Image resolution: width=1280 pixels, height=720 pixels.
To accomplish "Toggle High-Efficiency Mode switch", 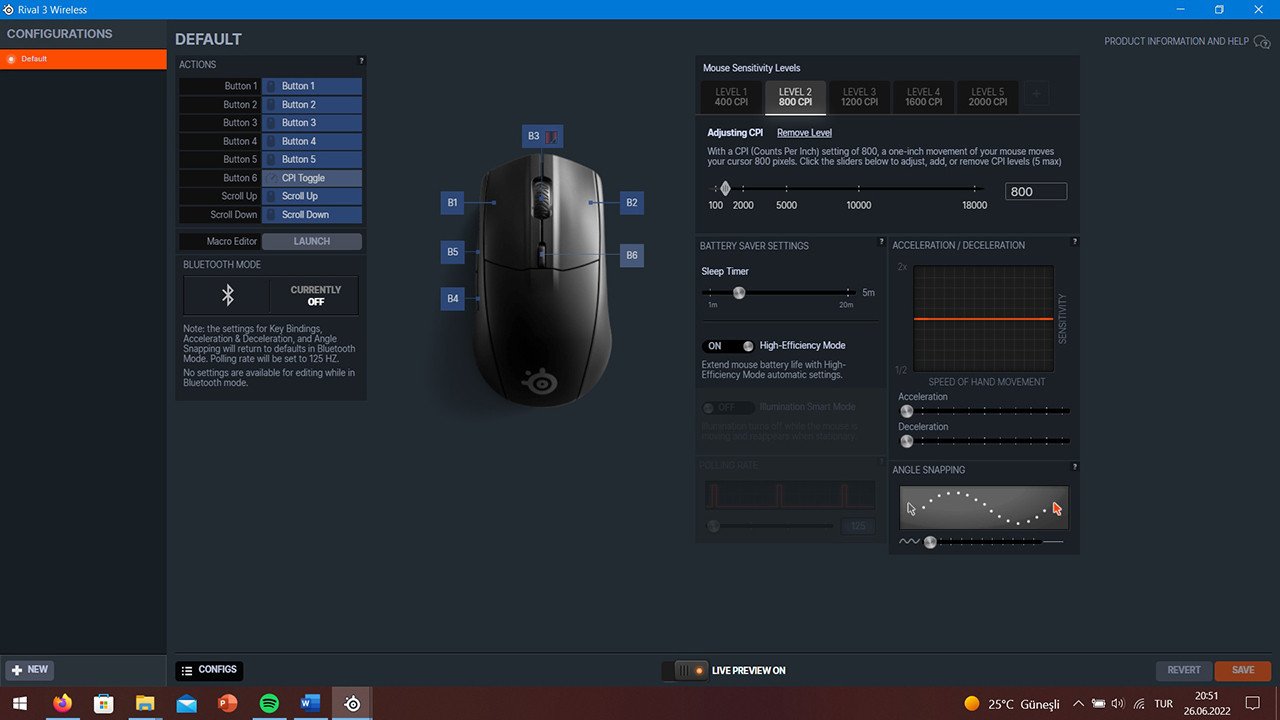I will [x=728, y=346].
